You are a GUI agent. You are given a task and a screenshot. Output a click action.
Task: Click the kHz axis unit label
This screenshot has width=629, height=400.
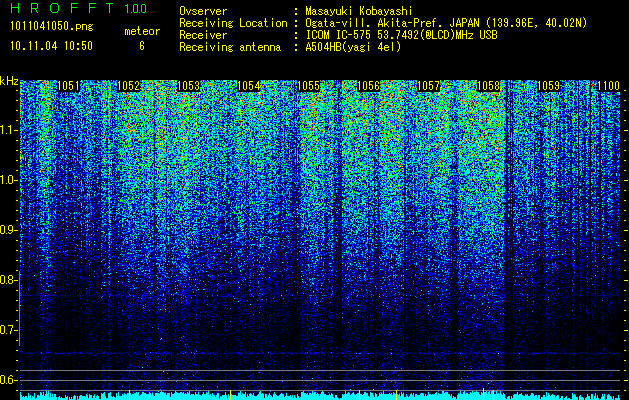[x=9, y=81]
